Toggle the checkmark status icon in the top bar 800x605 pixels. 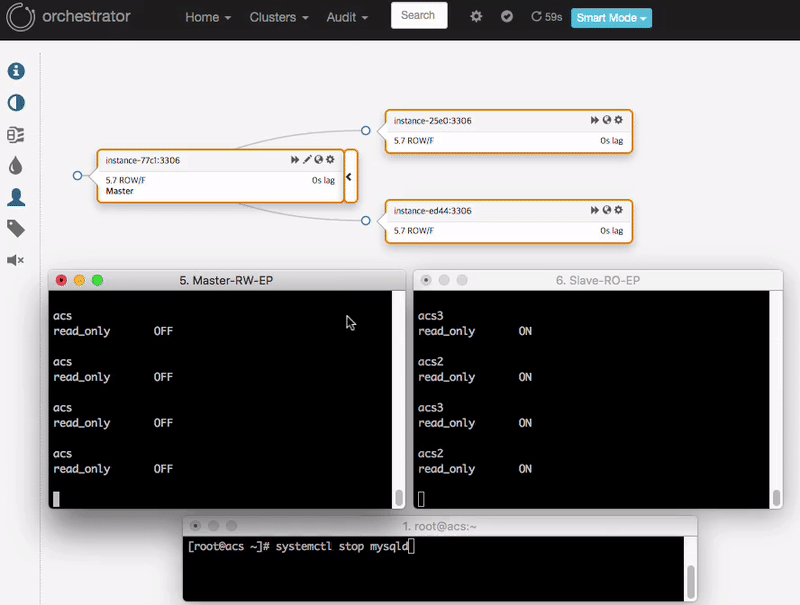[507, 16]
